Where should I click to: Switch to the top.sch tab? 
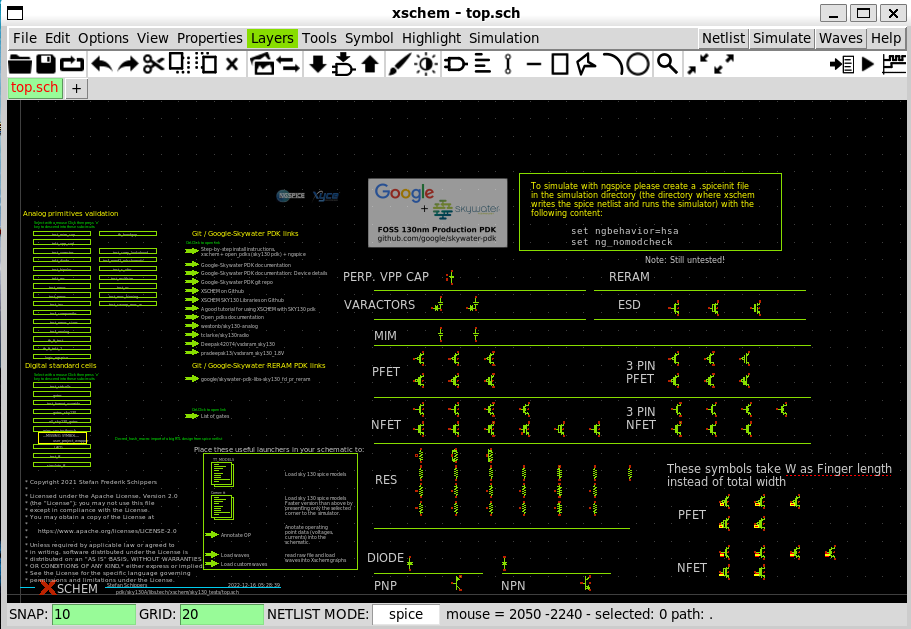pyautogui.click(x=34, y=88)
